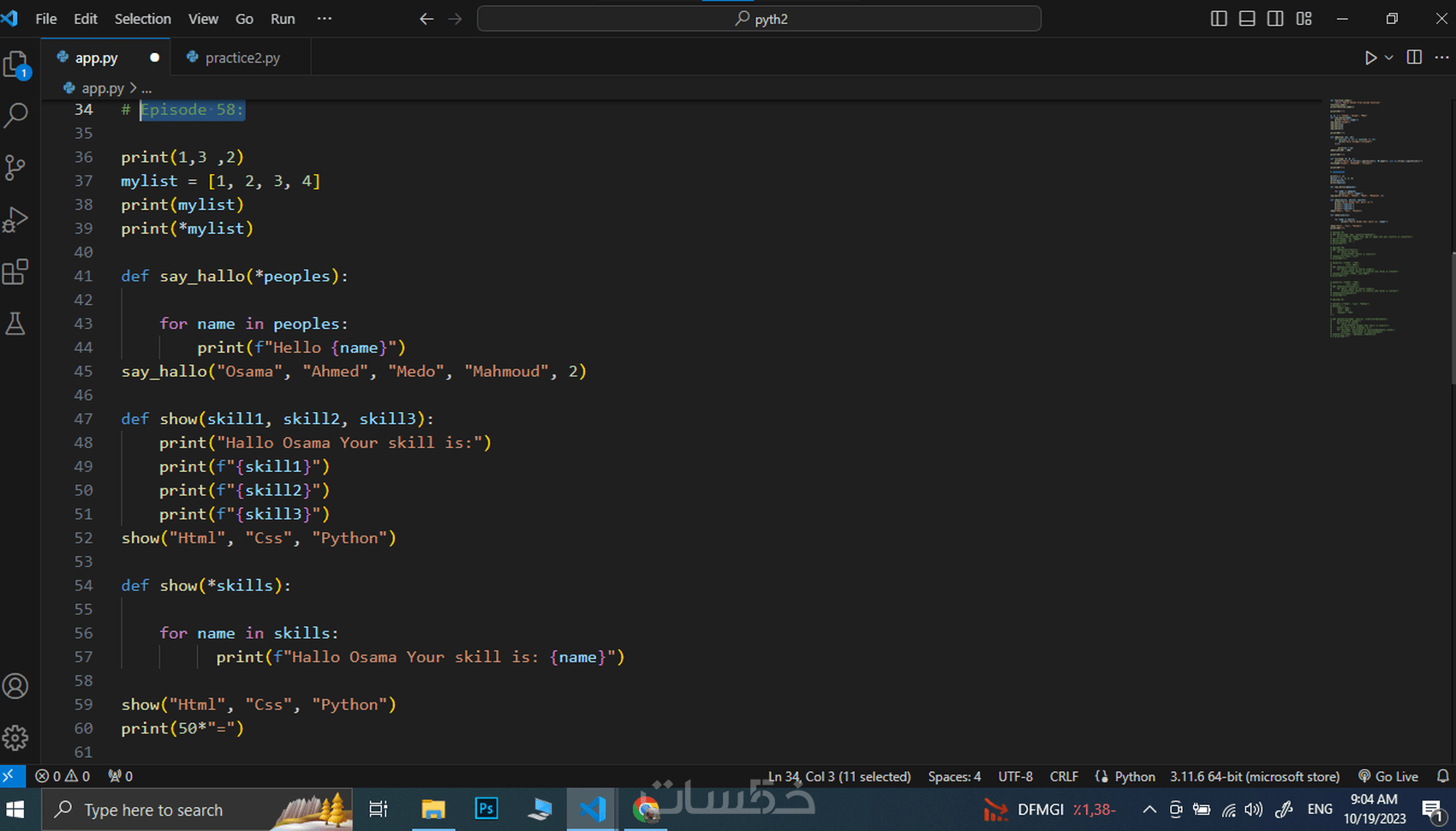The height and width of the screenshot is (831, 1456).
Task: Open File Explorer from the taskbar
Action: pos(433,810)
